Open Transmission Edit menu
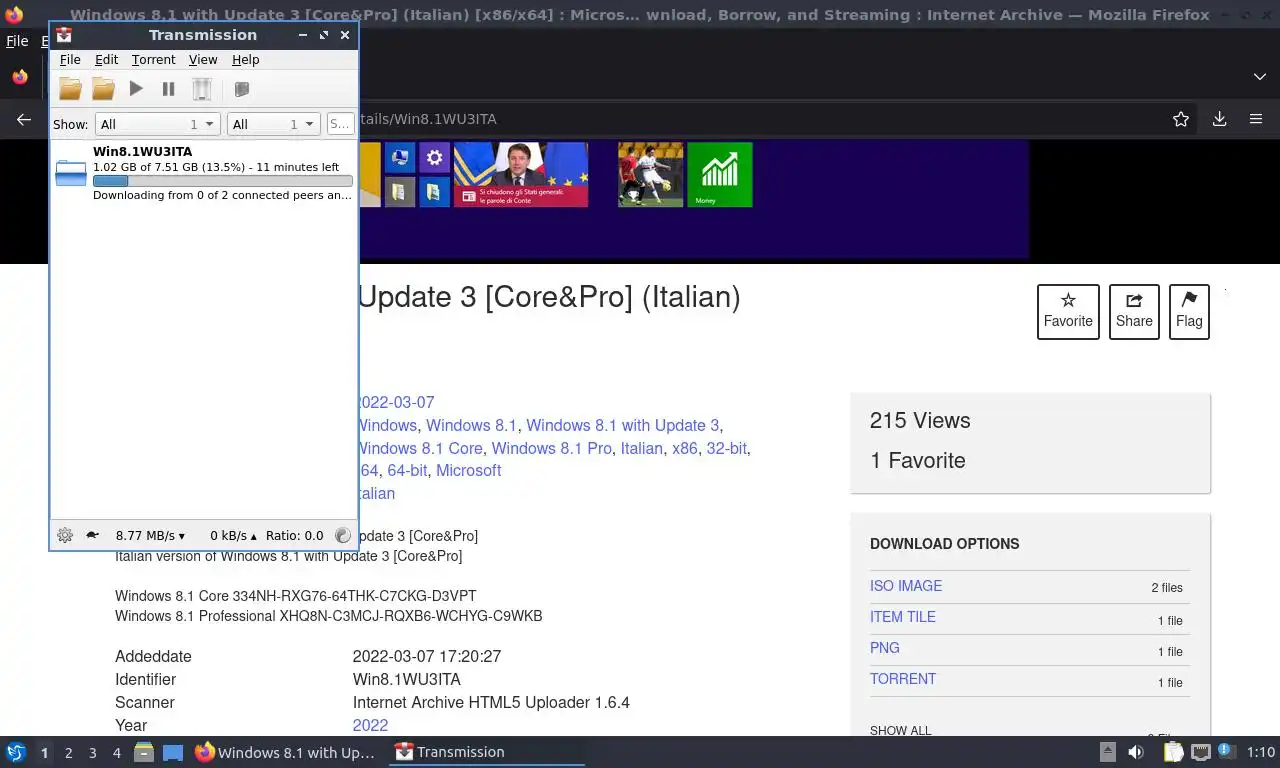 (106, 60)
